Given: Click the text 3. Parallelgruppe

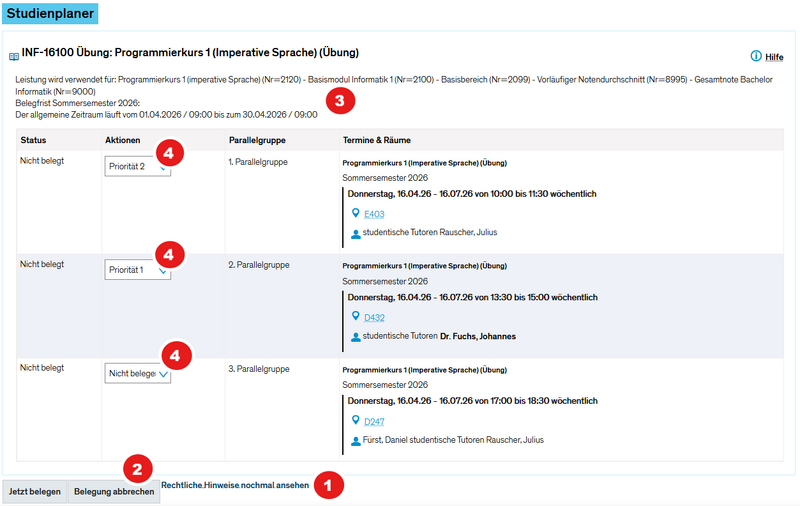Looking at the screenshot, I should tap(259, 369).
